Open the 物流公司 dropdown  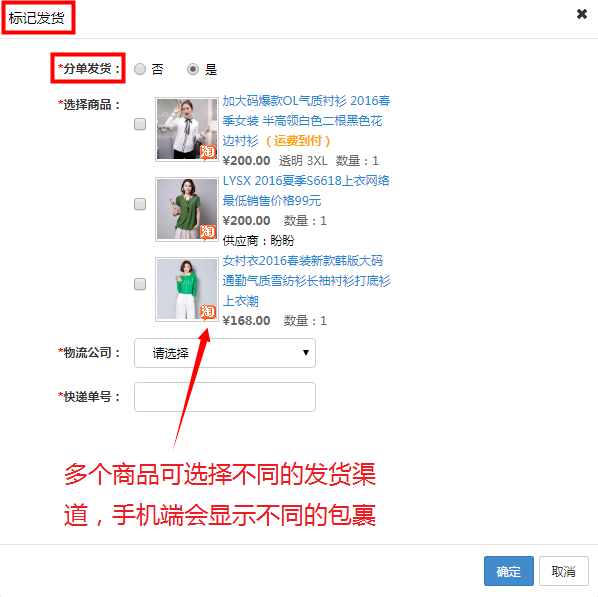[225, 353]
